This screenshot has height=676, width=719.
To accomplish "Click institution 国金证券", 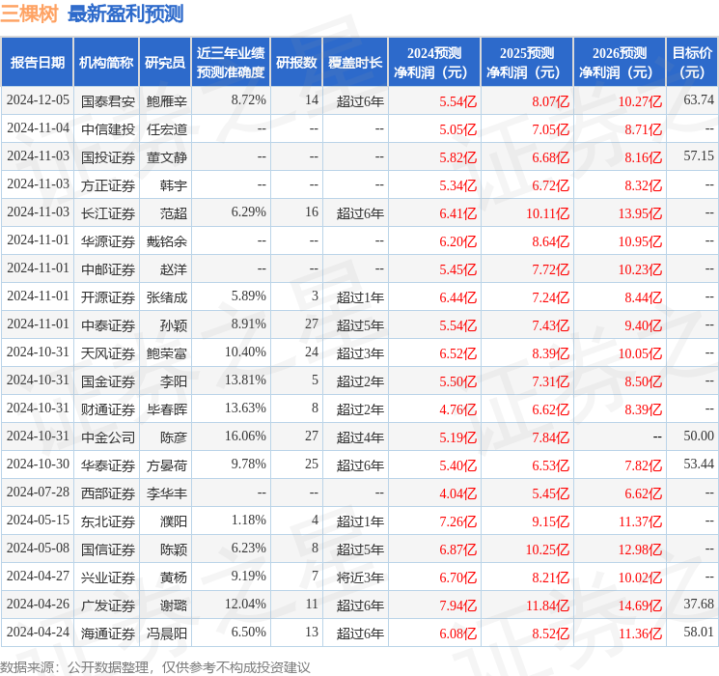I will 108,382.
